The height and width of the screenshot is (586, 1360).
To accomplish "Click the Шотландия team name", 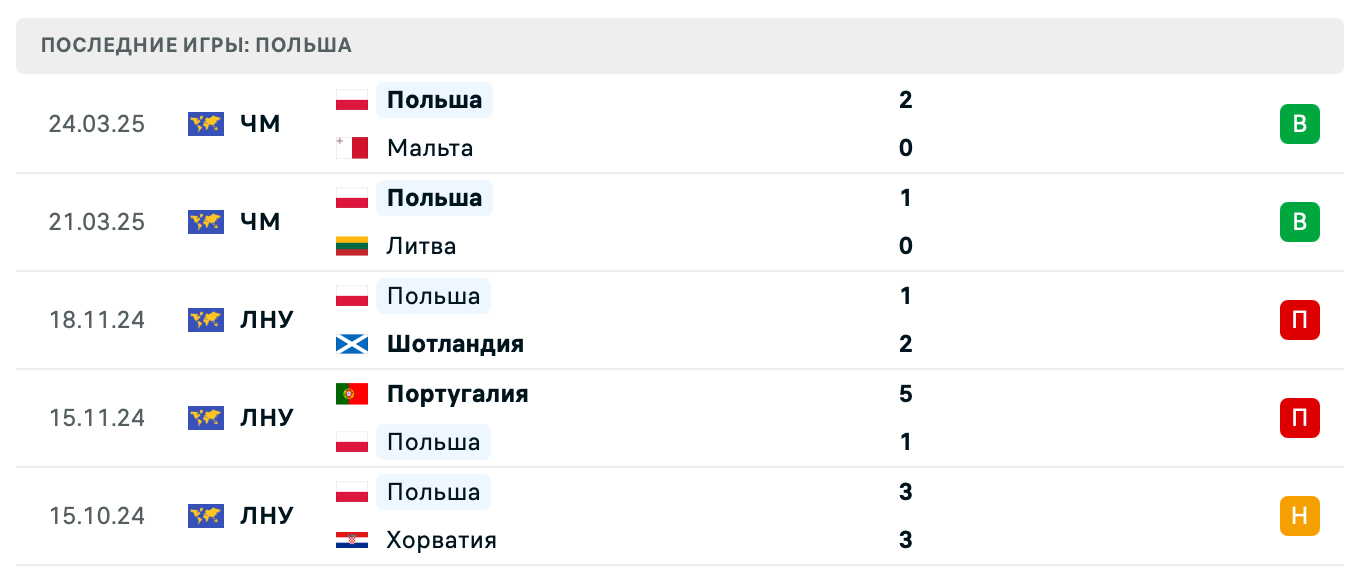I will [455, 344].
